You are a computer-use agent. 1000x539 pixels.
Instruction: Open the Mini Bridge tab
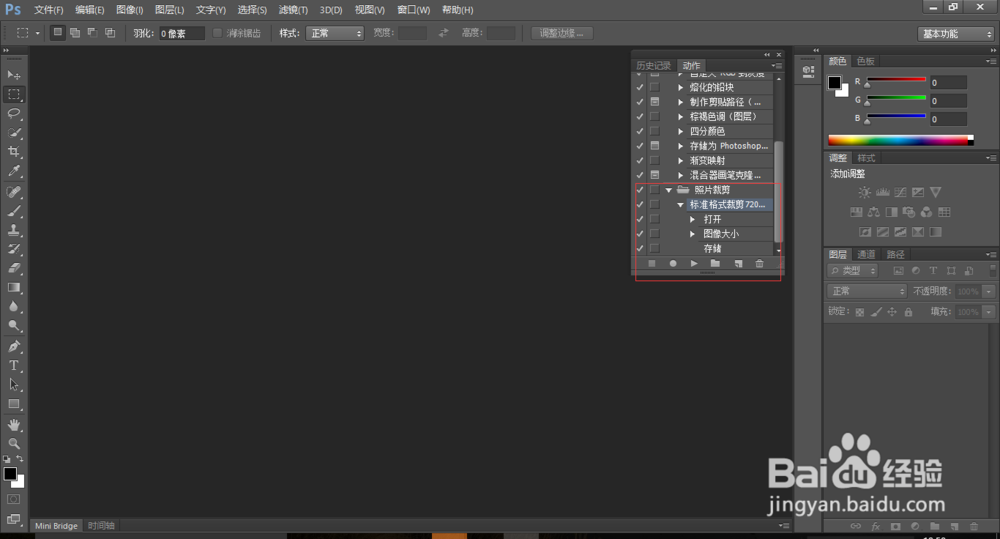56,526
